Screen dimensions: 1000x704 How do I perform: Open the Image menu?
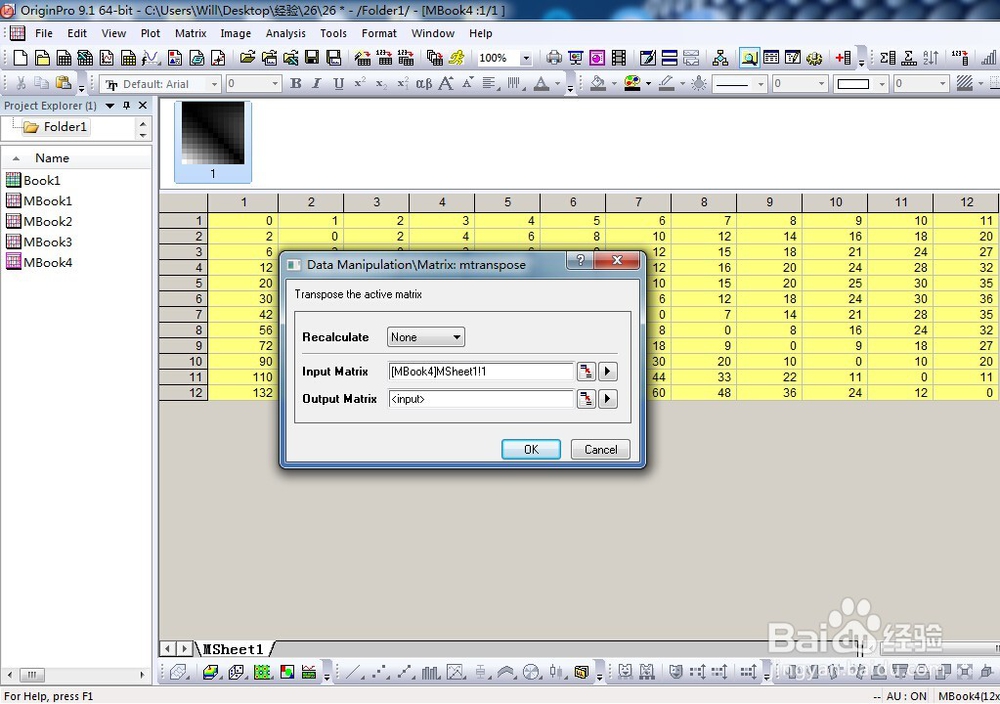point(235,33)
